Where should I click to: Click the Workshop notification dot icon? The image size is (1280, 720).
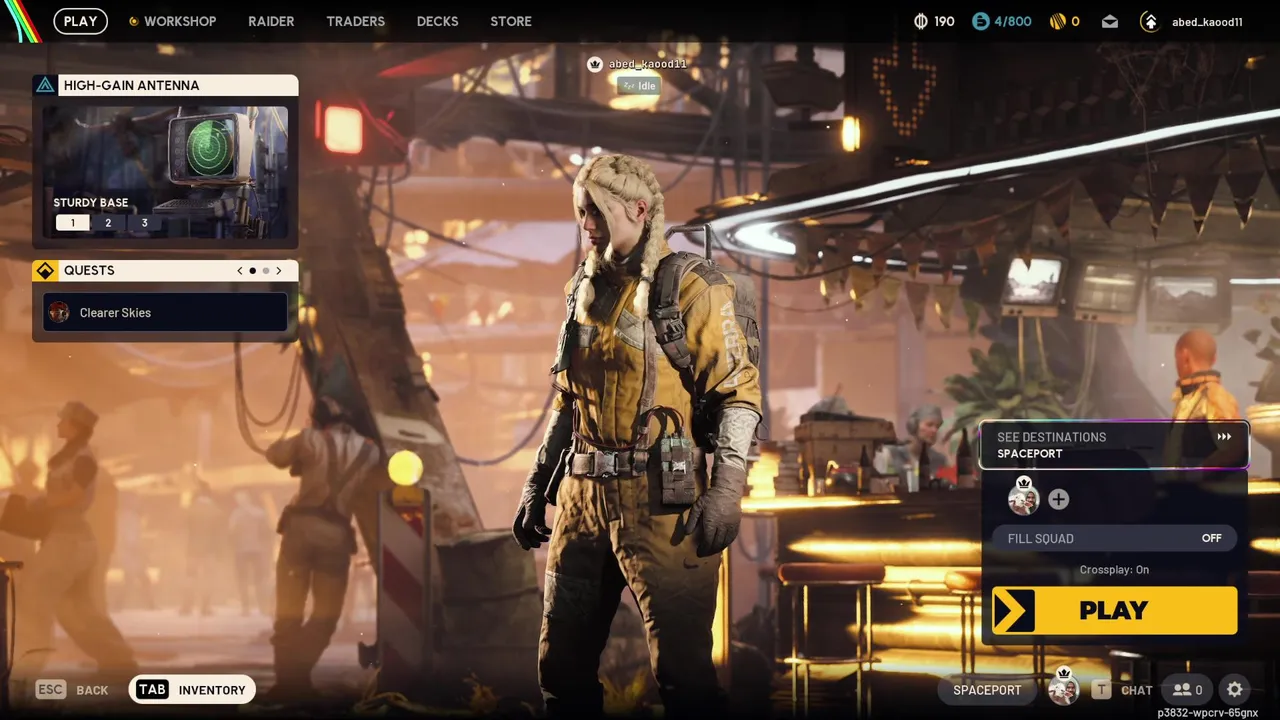pos(133,21)
